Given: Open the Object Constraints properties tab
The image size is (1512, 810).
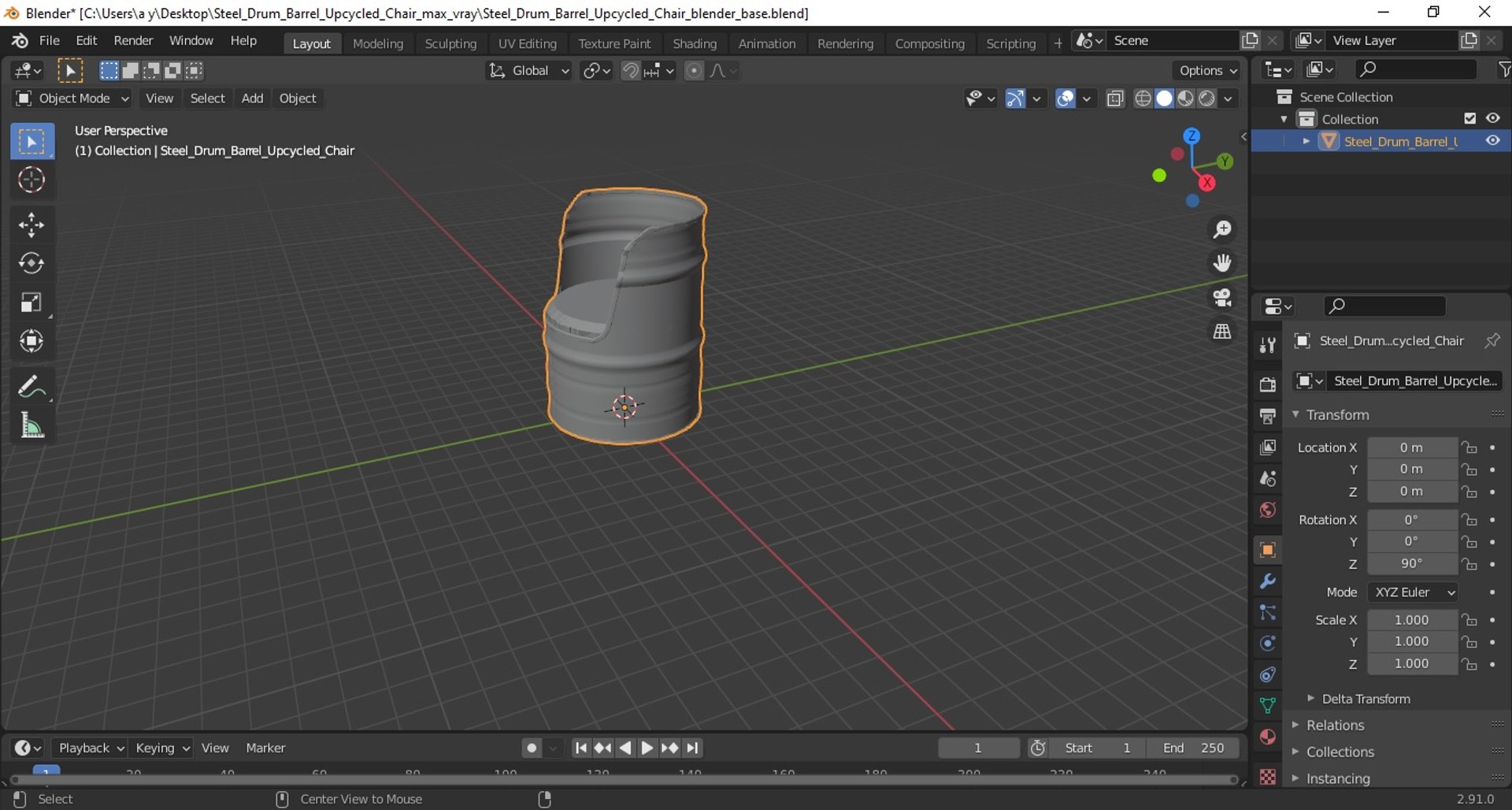Looking at the screenshot, I should (x=1267, y=674).
